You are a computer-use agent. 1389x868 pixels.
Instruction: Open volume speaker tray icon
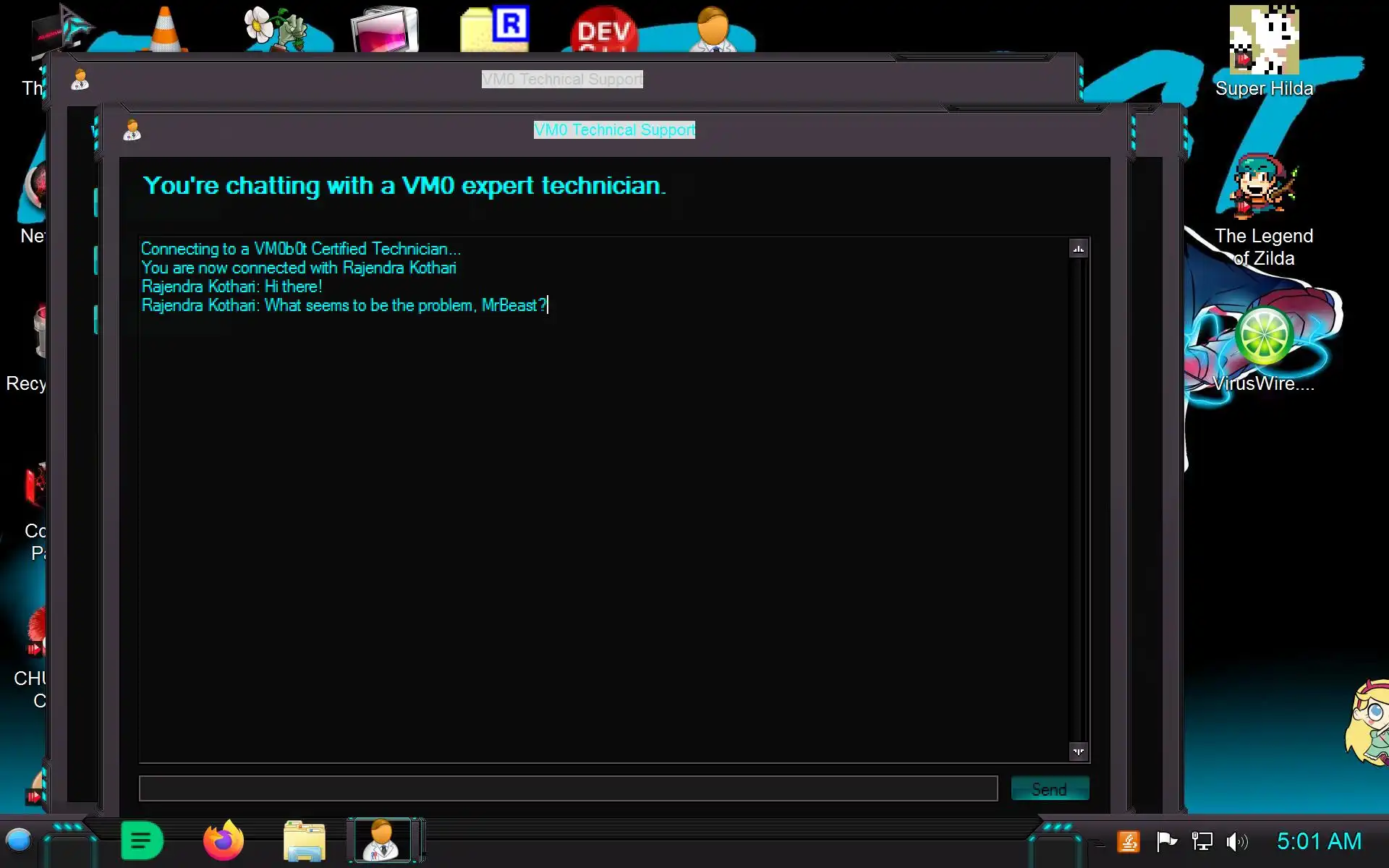(1236, 841)
